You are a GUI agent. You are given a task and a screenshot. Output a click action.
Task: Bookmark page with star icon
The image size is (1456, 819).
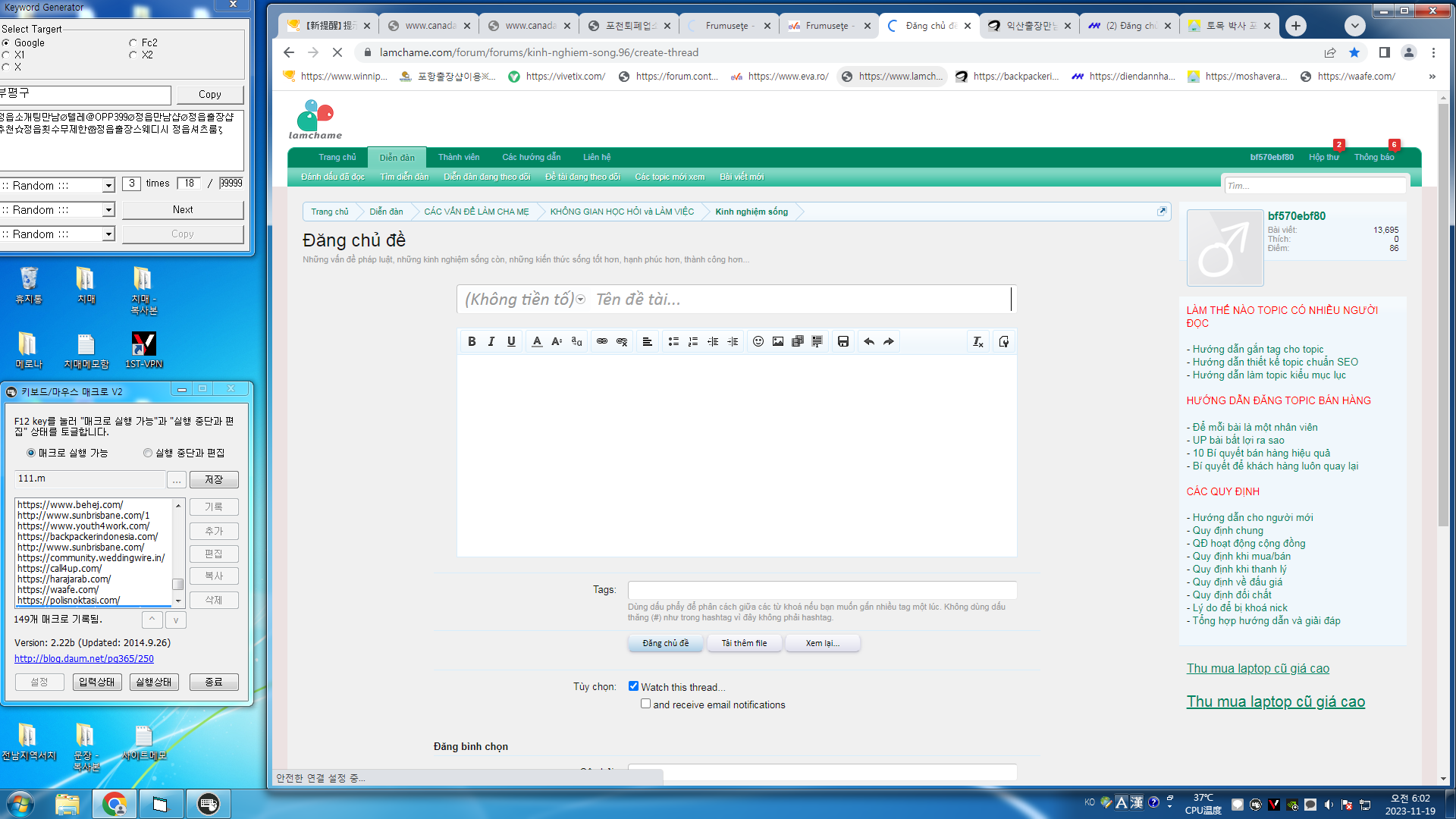tap(1354, 52)
